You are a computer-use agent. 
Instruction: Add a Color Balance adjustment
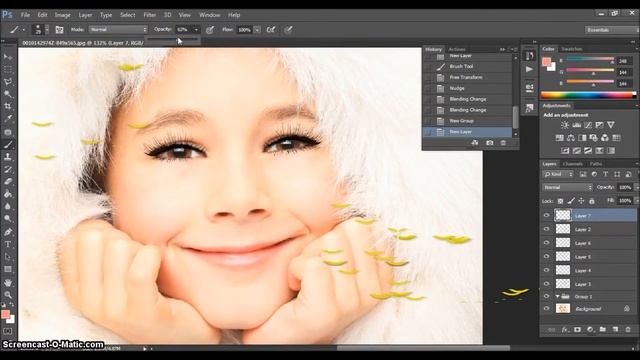tap(571, 138)
